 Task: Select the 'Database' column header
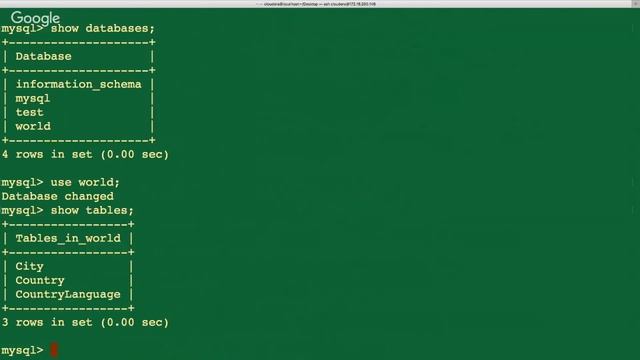click(43, 56)
